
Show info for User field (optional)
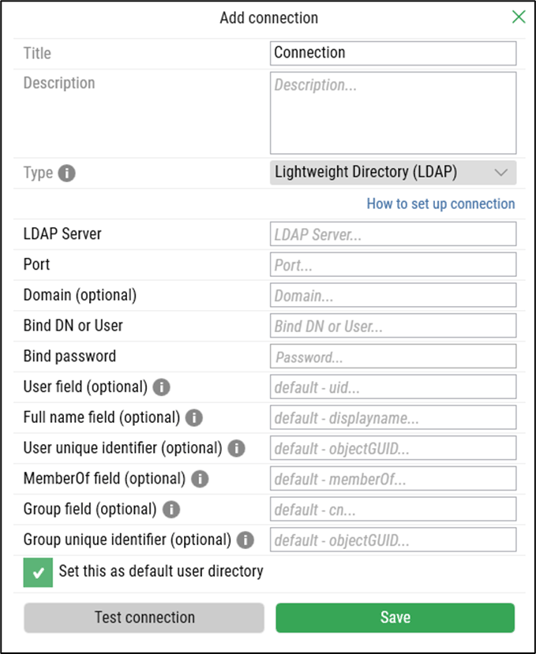161,387
